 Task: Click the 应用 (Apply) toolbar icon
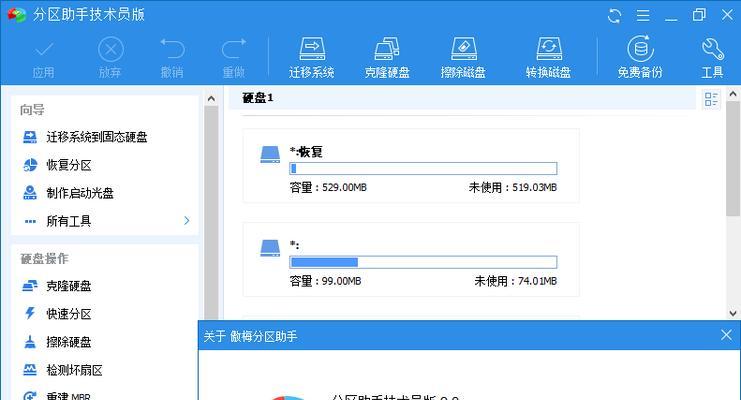[43, 58]
